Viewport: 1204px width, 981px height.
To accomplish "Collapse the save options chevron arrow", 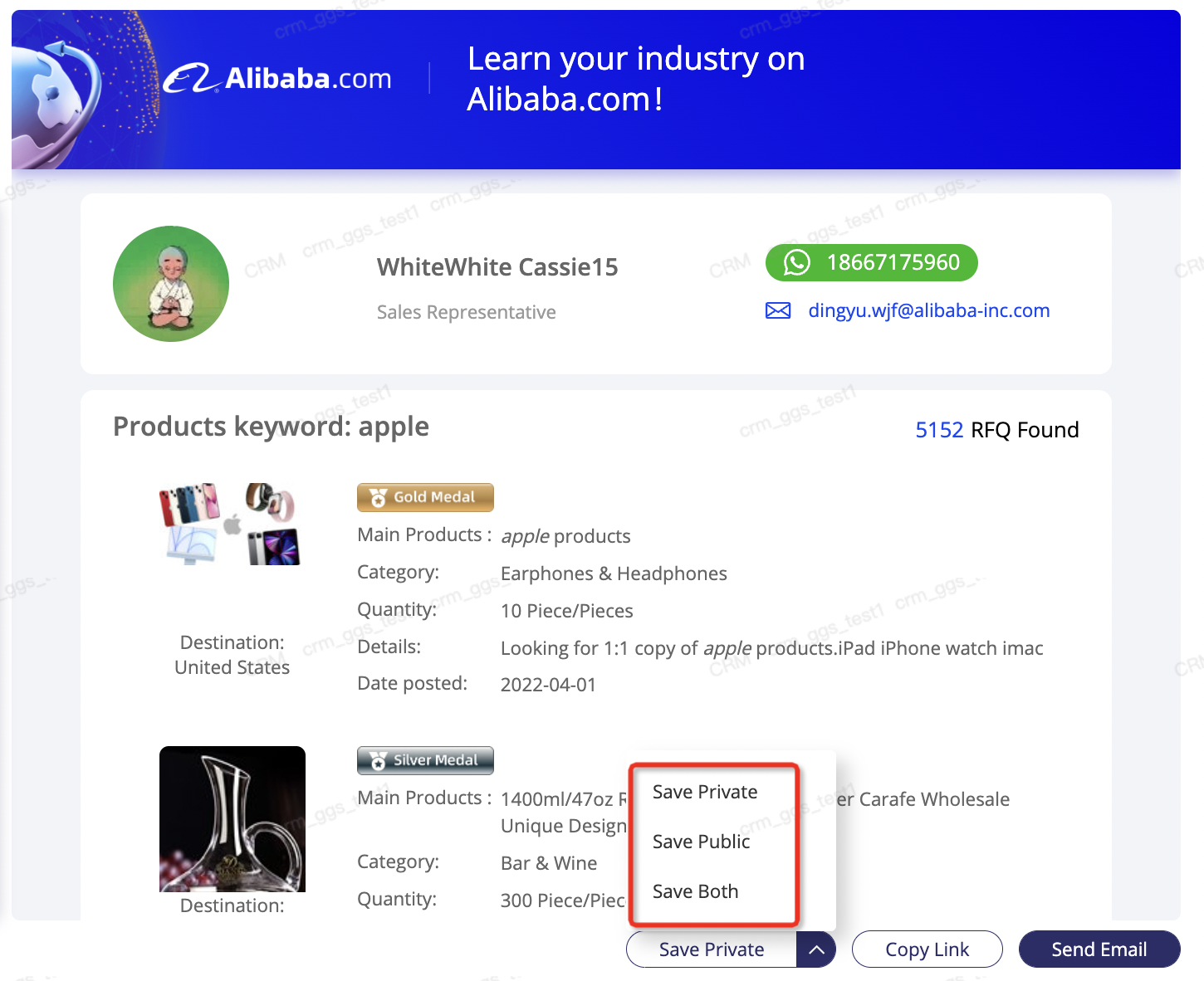I will [x=816, y=949].
